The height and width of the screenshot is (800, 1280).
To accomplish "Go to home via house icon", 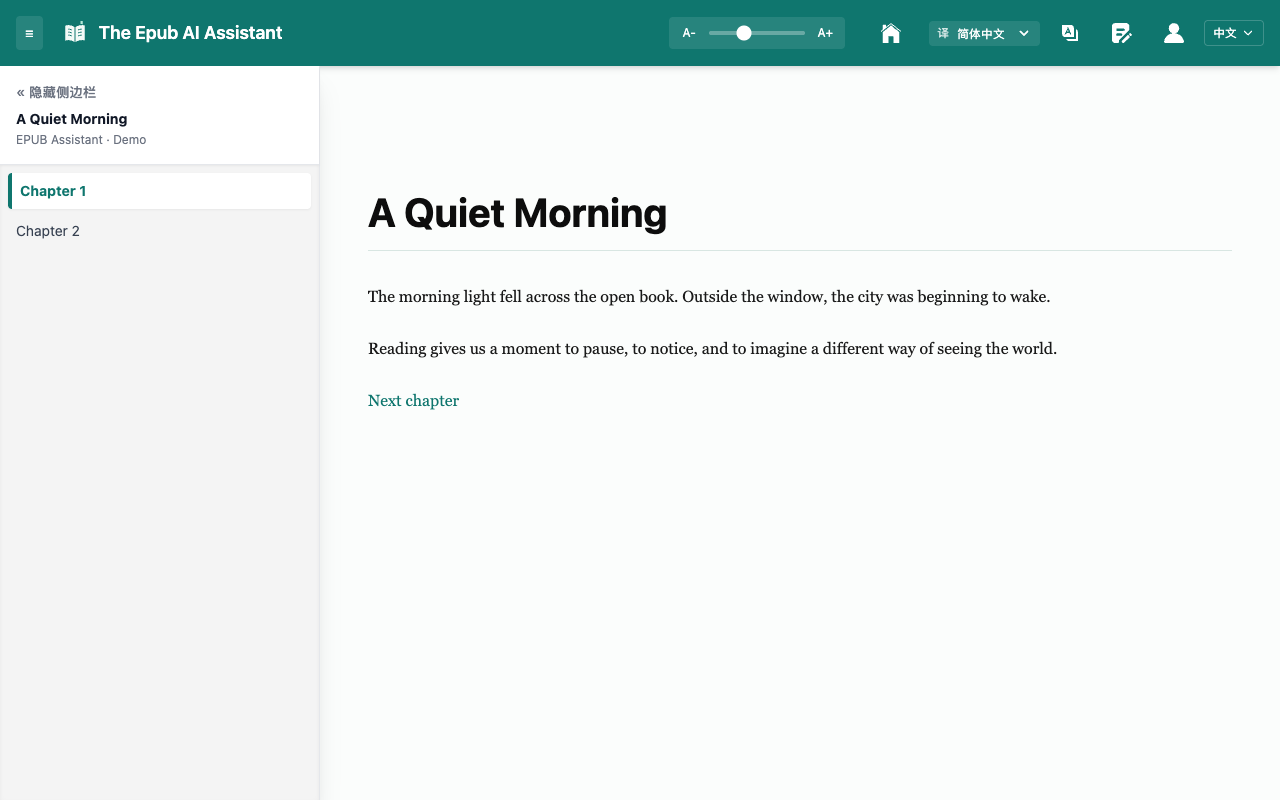I will tap(890, 33).
